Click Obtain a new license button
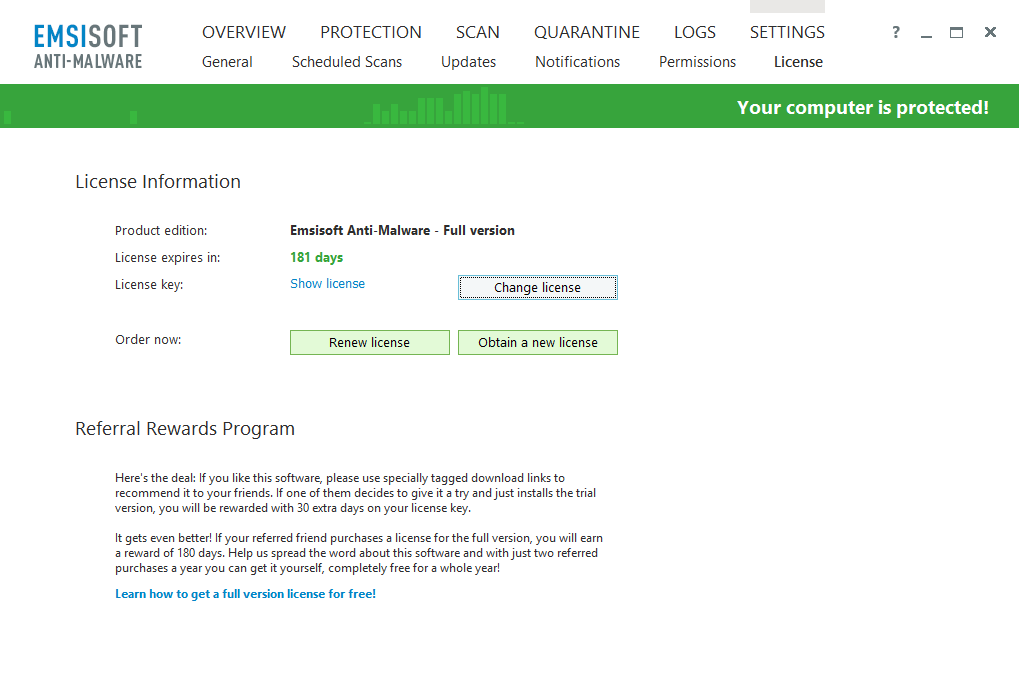The image size is (1019, 684). (537, 342)
